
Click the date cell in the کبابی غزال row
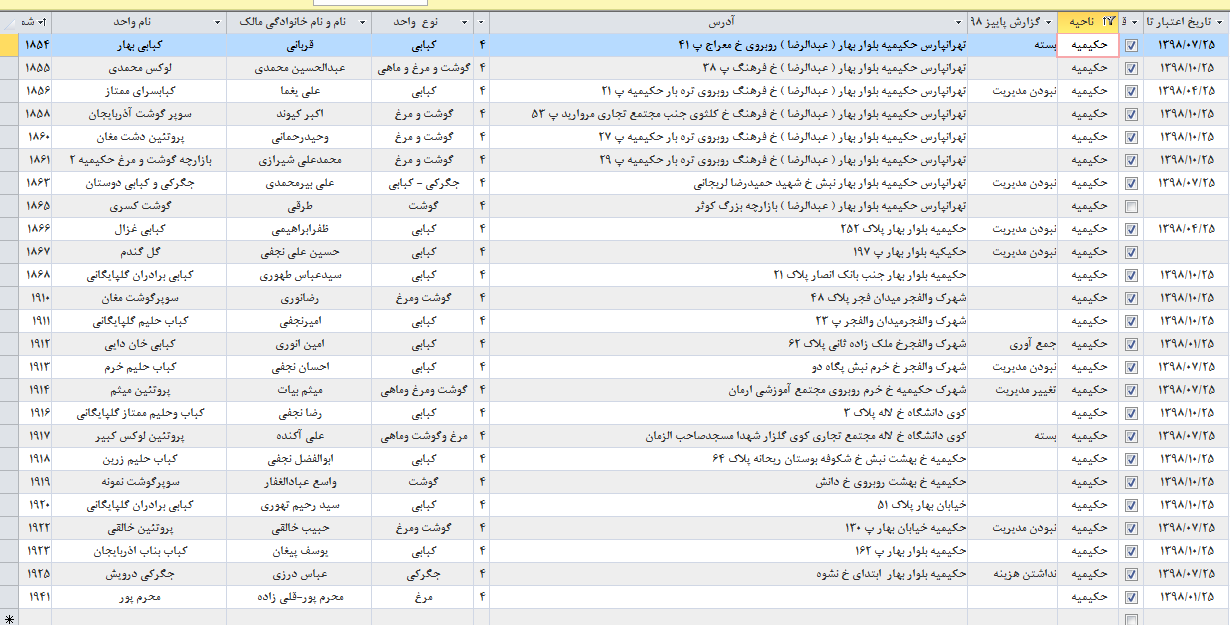[1187, 229]
